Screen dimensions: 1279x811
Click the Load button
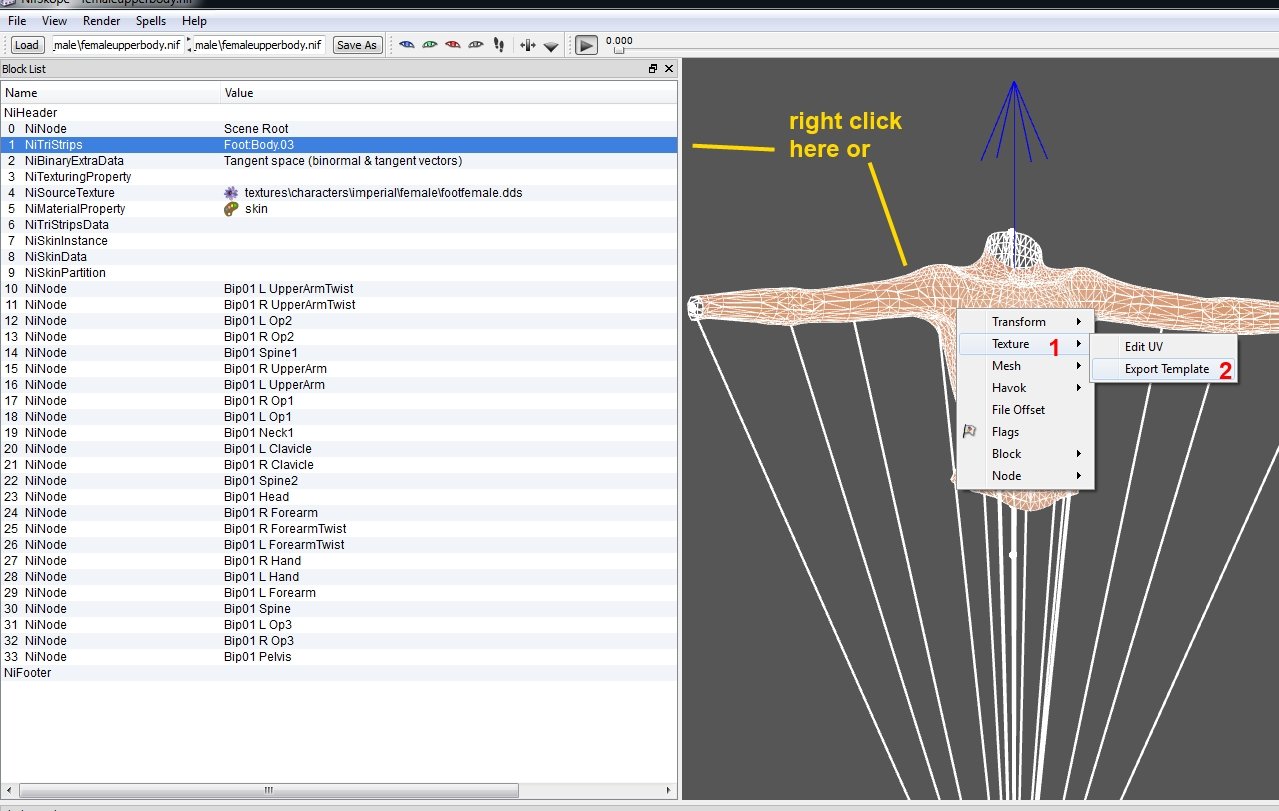pos(27,45)
